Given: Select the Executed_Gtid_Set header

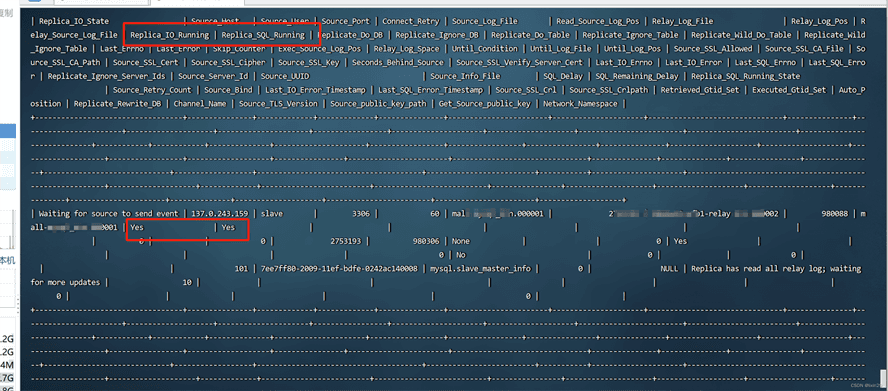Looking at the screenshot, I should tap(789, 90).
